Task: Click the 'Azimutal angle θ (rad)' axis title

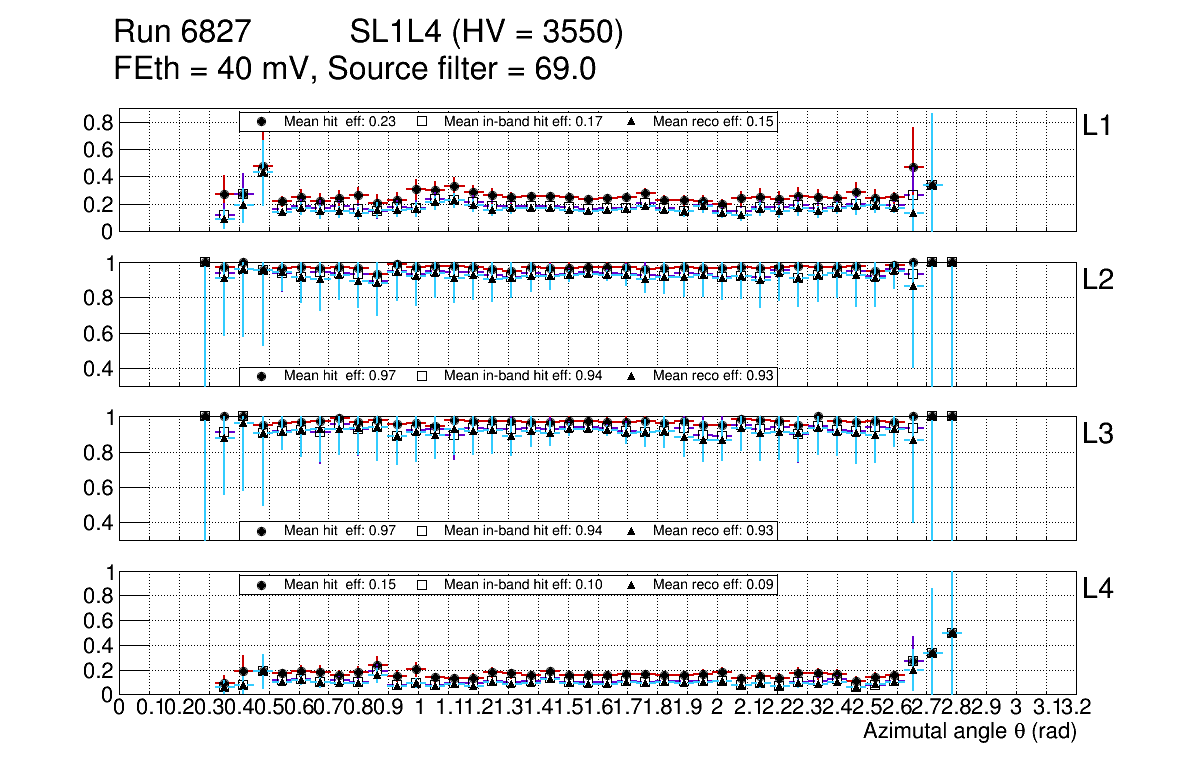Action: (969, 732)
